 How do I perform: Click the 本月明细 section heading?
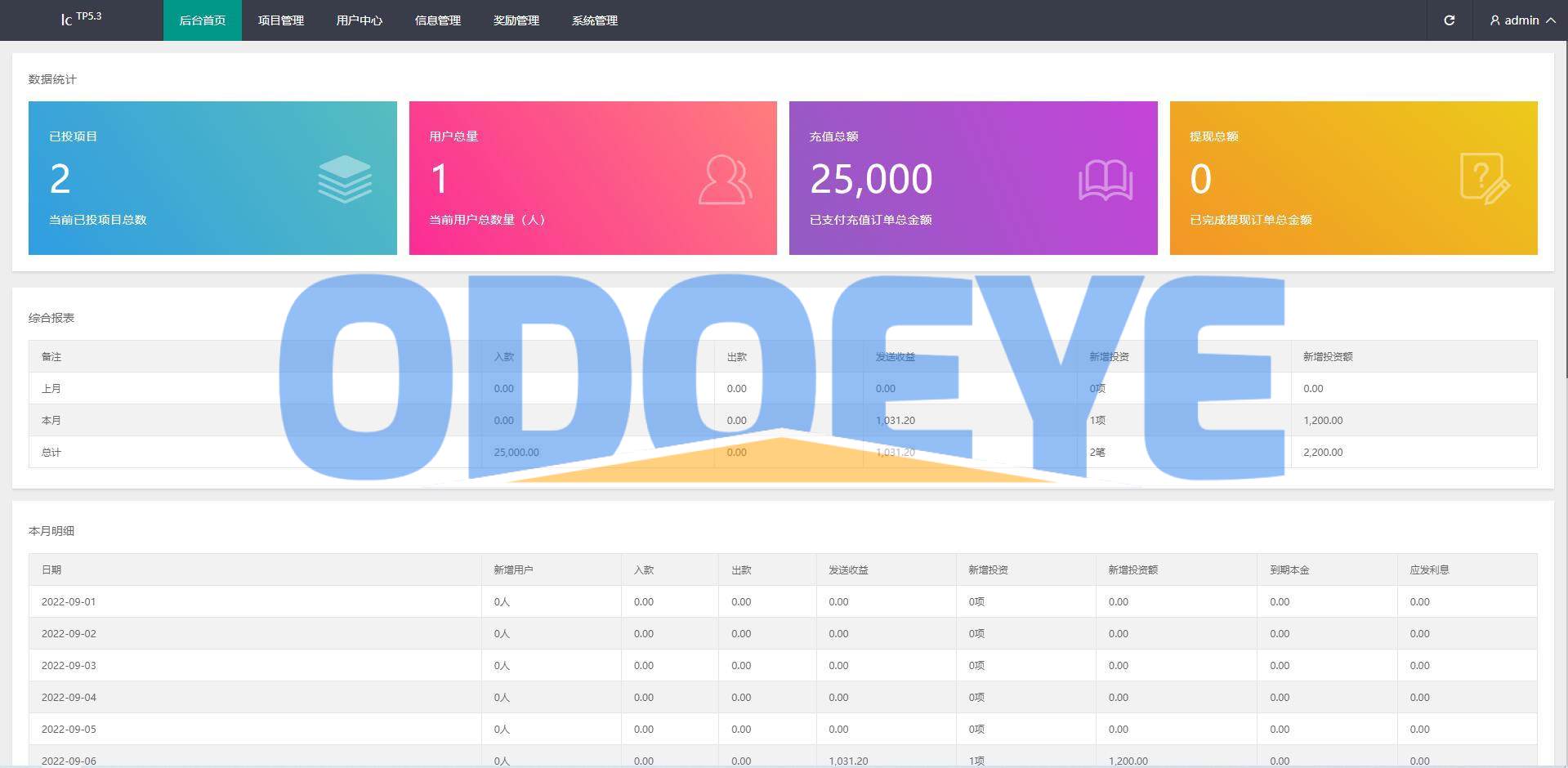click(x=51, y=531)
